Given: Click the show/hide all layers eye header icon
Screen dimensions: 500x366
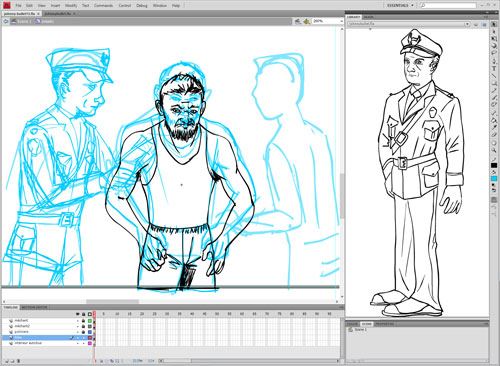Looking at the screenshot, I should click(77, 314).
